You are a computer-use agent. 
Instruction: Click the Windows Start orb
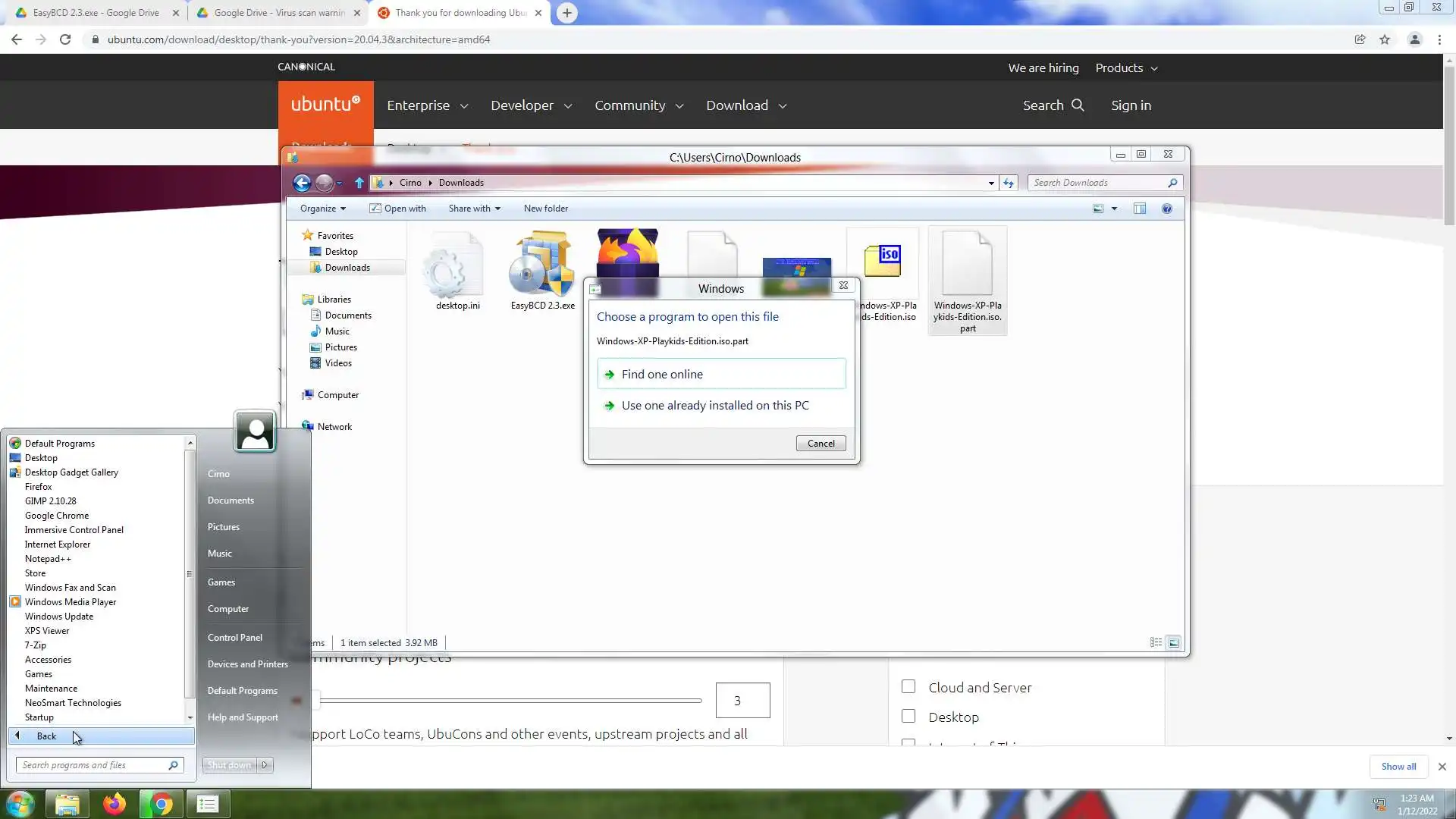pos(20,804)
